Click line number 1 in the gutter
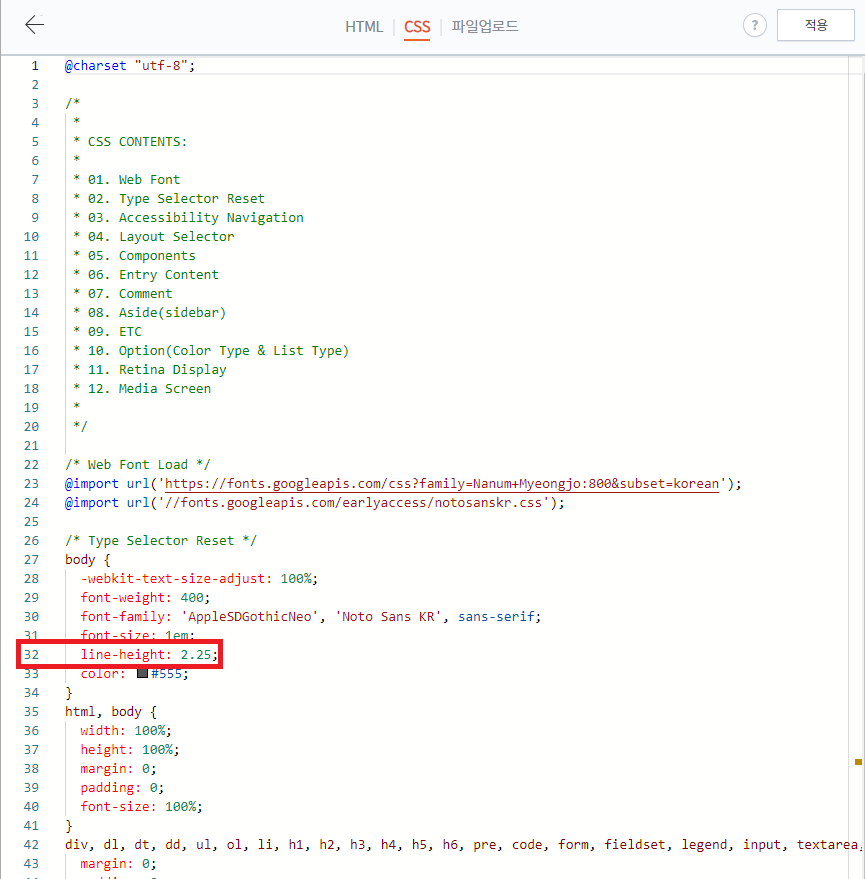The image size is (865, 879). (x=35, y=66)
